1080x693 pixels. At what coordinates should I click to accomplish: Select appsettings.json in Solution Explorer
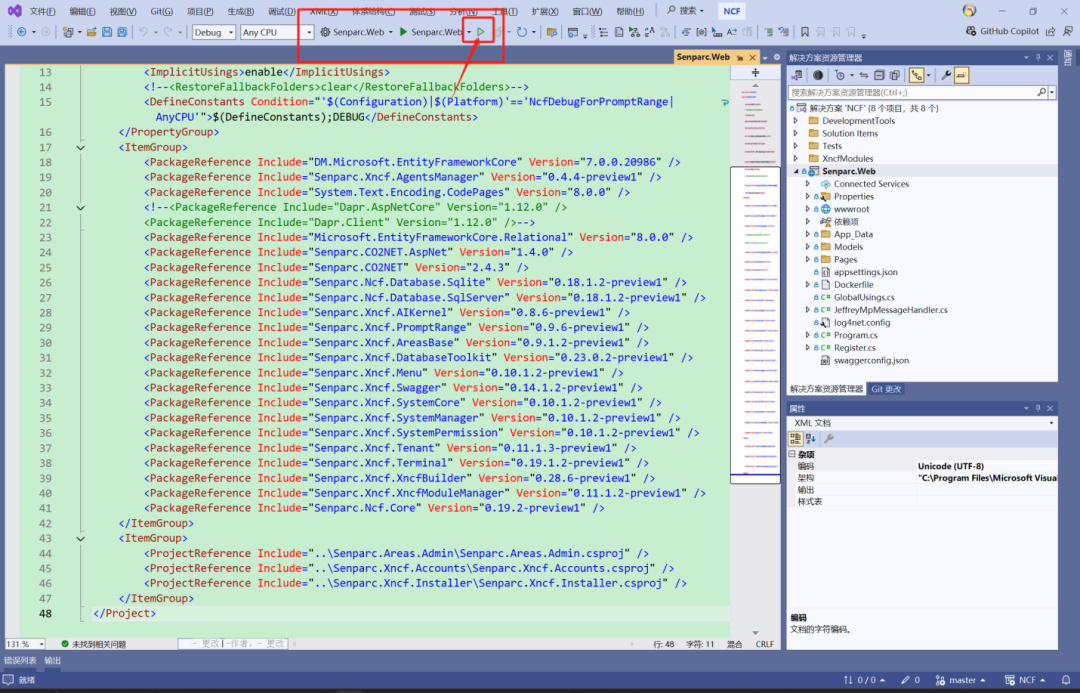(865, 272)
